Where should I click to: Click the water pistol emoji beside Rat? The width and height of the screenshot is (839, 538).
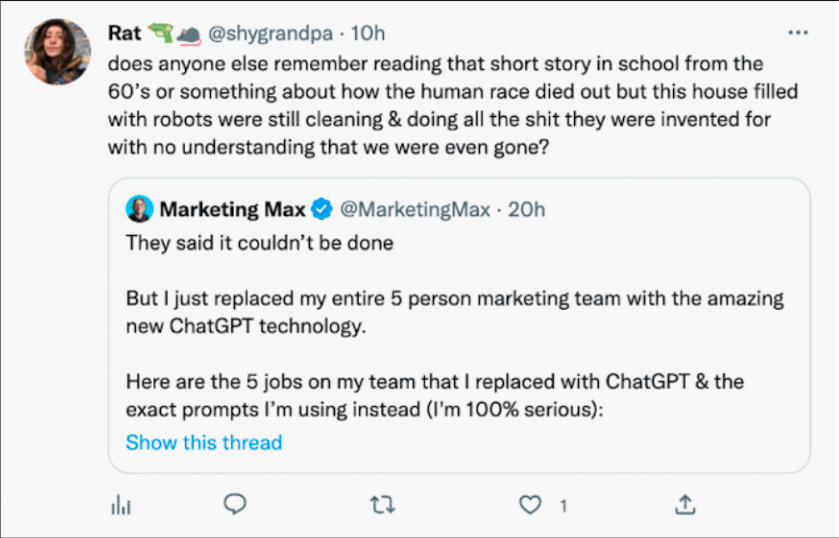160,33
